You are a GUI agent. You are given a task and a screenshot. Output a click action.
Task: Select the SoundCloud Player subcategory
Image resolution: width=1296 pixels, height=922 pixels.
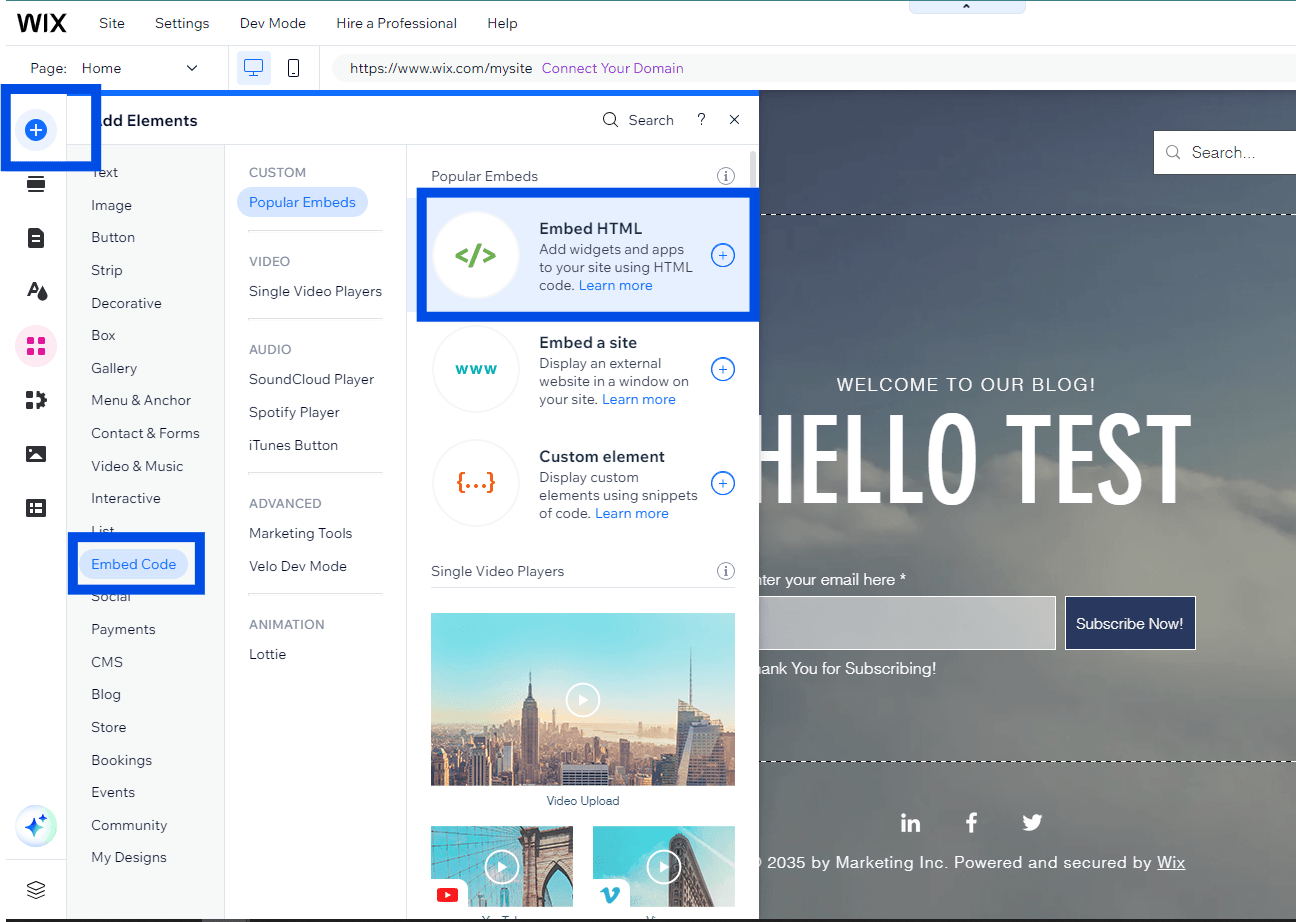(x=311, y=379)
